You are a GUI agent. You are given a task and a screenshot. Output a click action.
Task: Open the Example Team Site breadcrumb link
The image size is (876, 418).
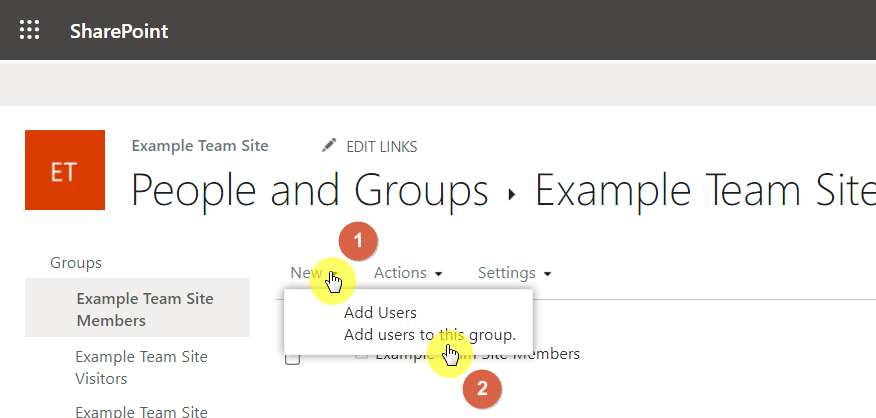(200, 146)
